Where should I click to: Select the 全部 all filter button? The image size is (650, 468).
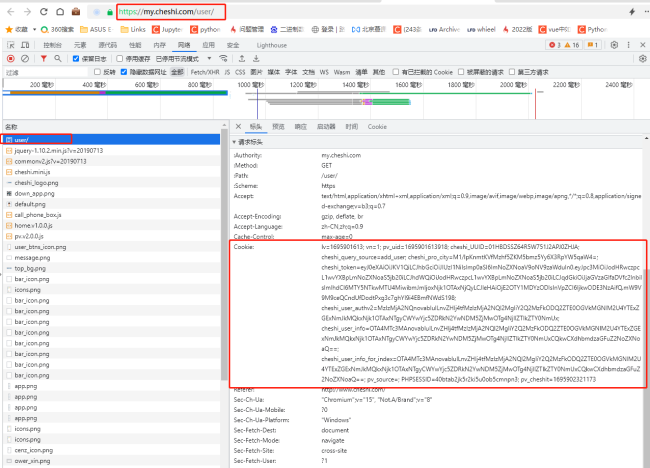(177, 72)
